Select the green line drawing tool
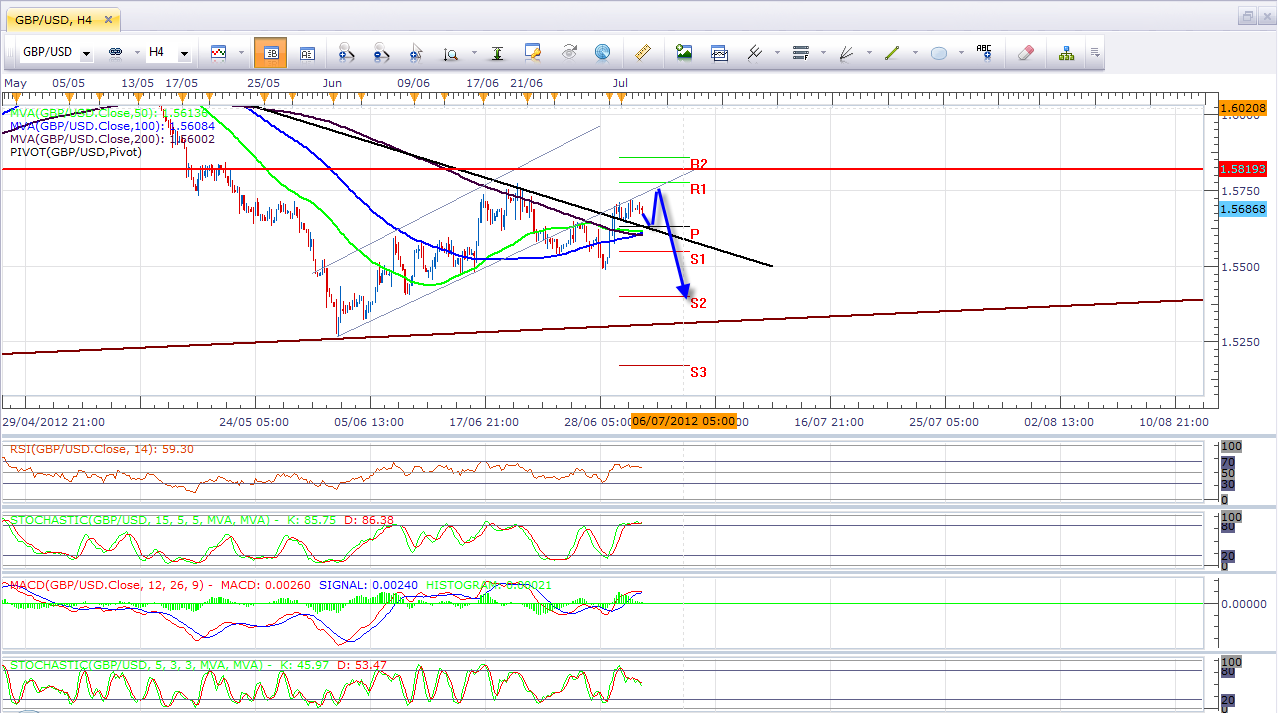1278x713 pixels. click(x=893, y=52)
